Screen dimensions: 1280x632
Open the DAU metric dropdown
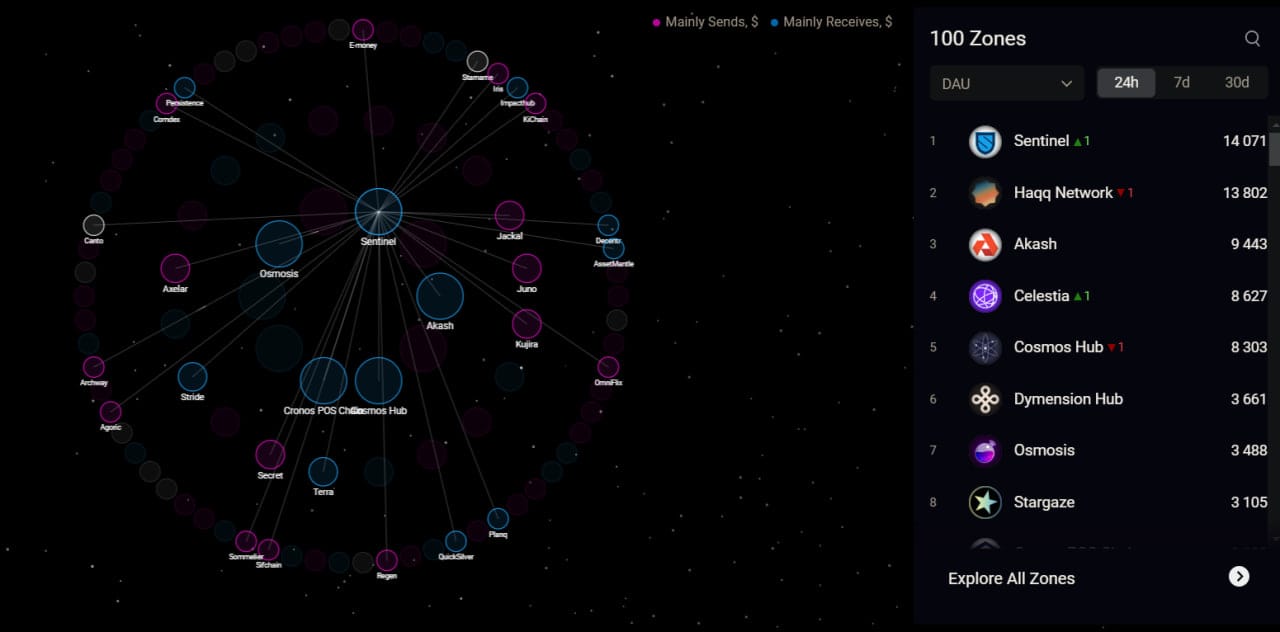1006,84
